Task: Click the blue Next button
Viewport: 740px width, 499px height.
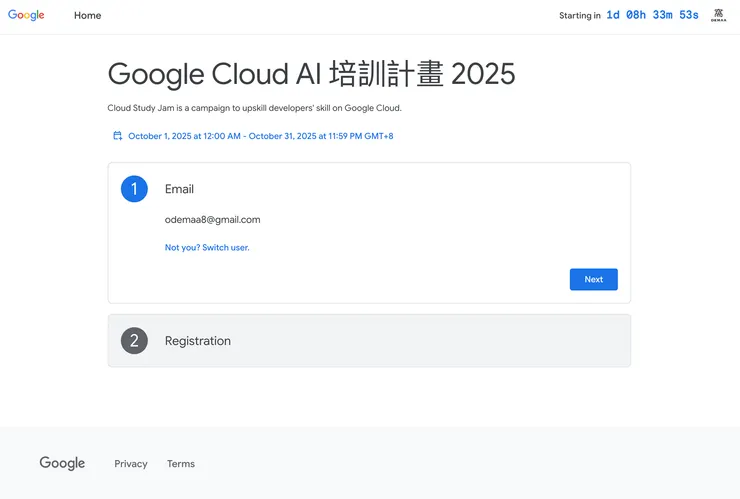Action: click(x=593, y=279)
